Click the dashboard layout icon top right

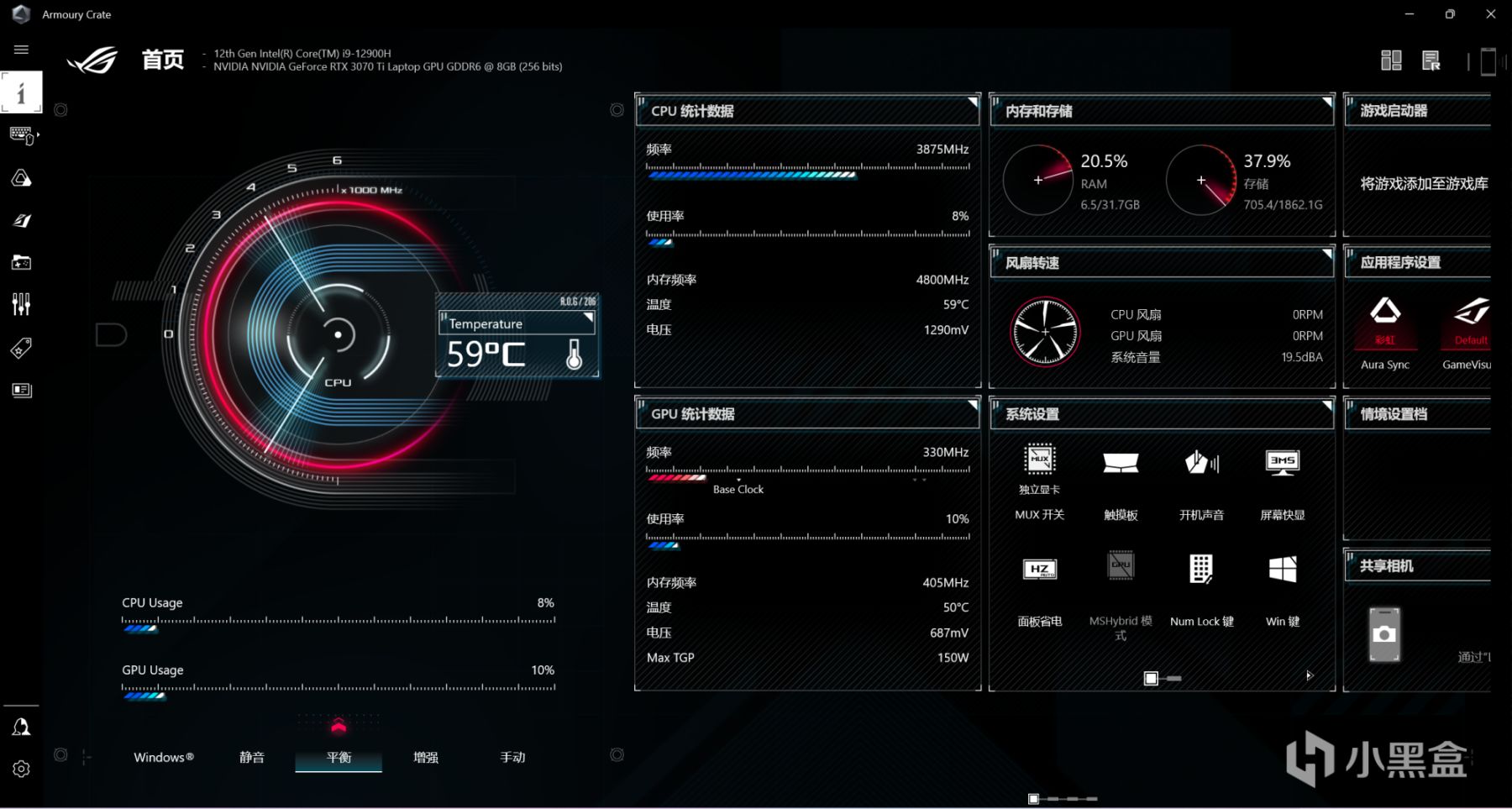[x=1391, y=60]
